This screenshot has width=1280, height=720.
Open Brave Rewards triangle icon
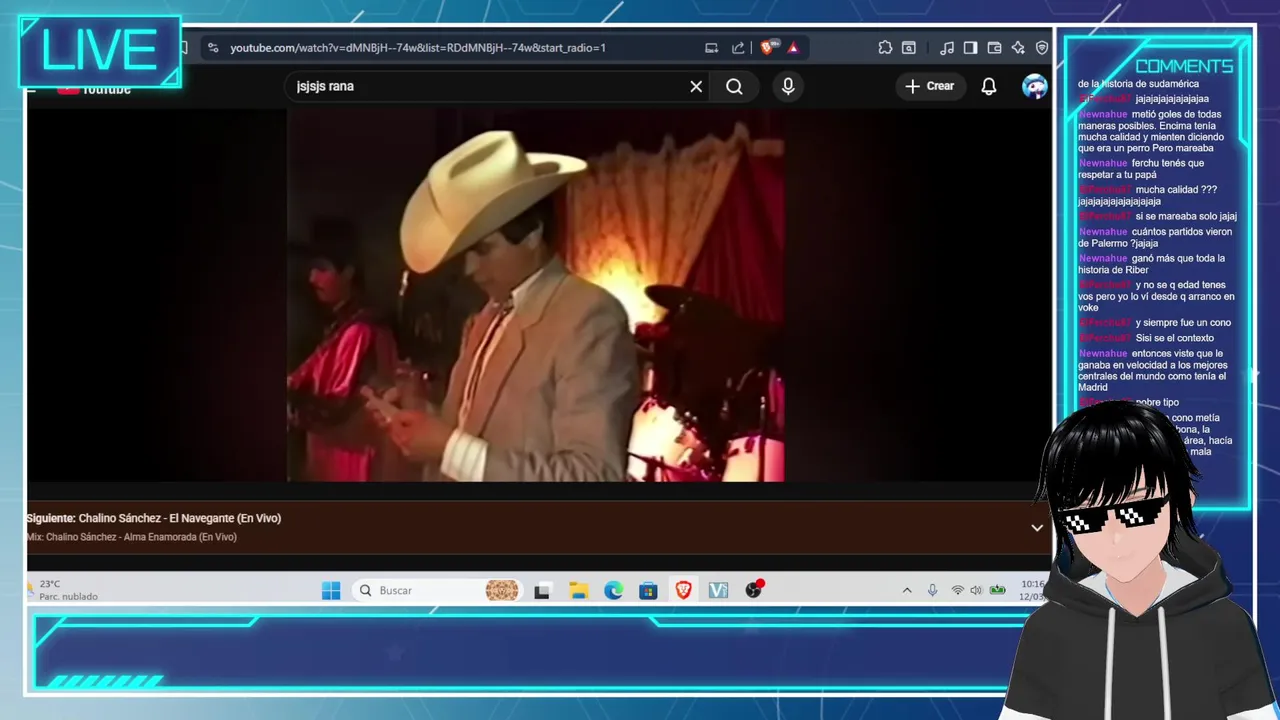[793, 48]
